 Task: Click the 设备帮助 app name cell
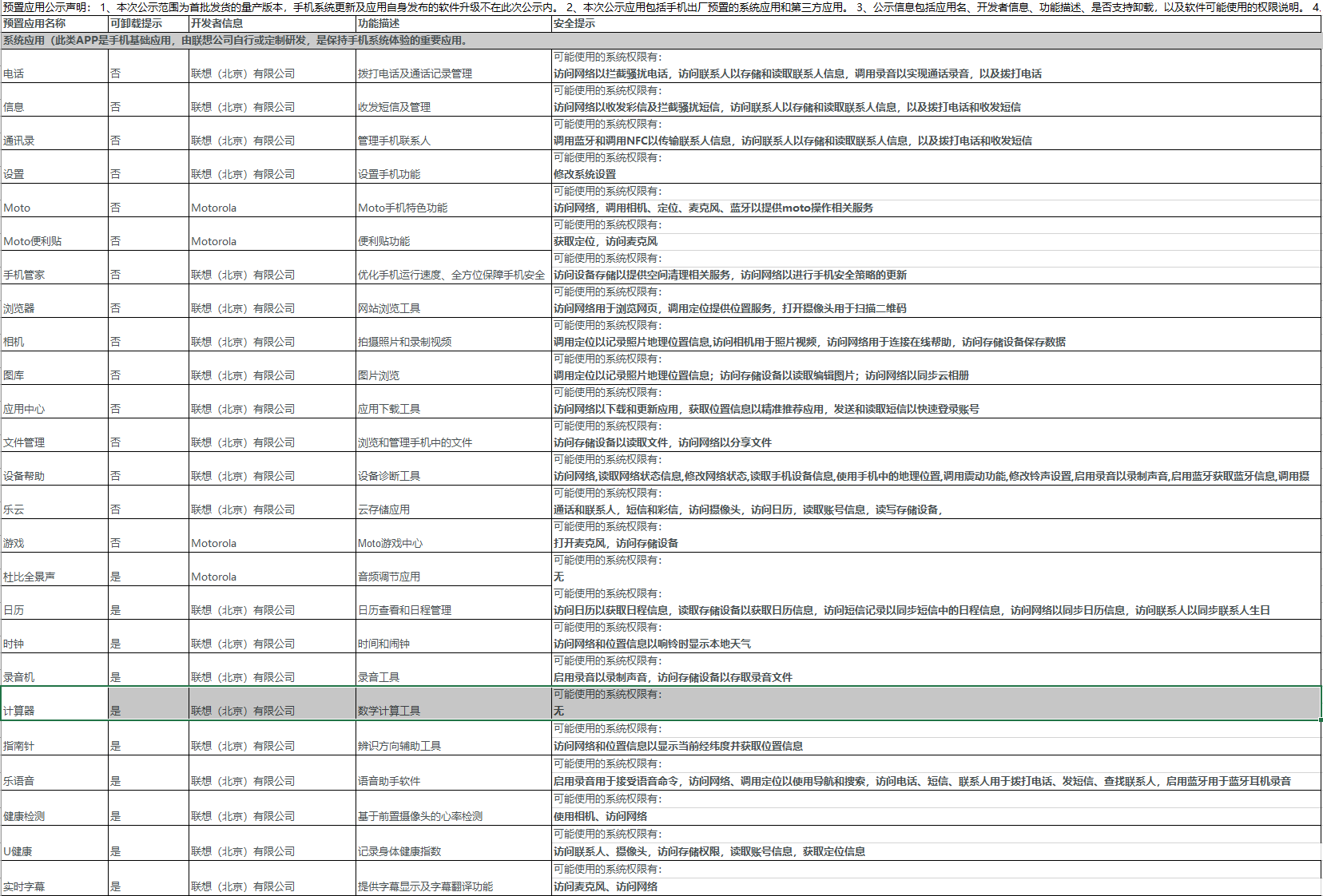pos(54,469)
